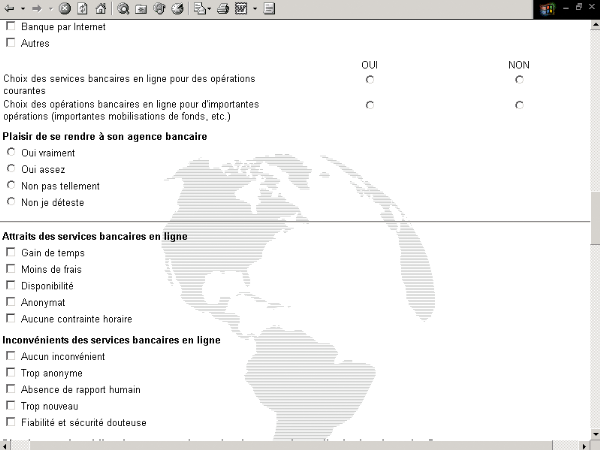The width and height of the screenshot is (600, 450).
Task: Check 'Fiabilité et sécurité douteuse' checkbox
Action: click(x=11, y=422)
